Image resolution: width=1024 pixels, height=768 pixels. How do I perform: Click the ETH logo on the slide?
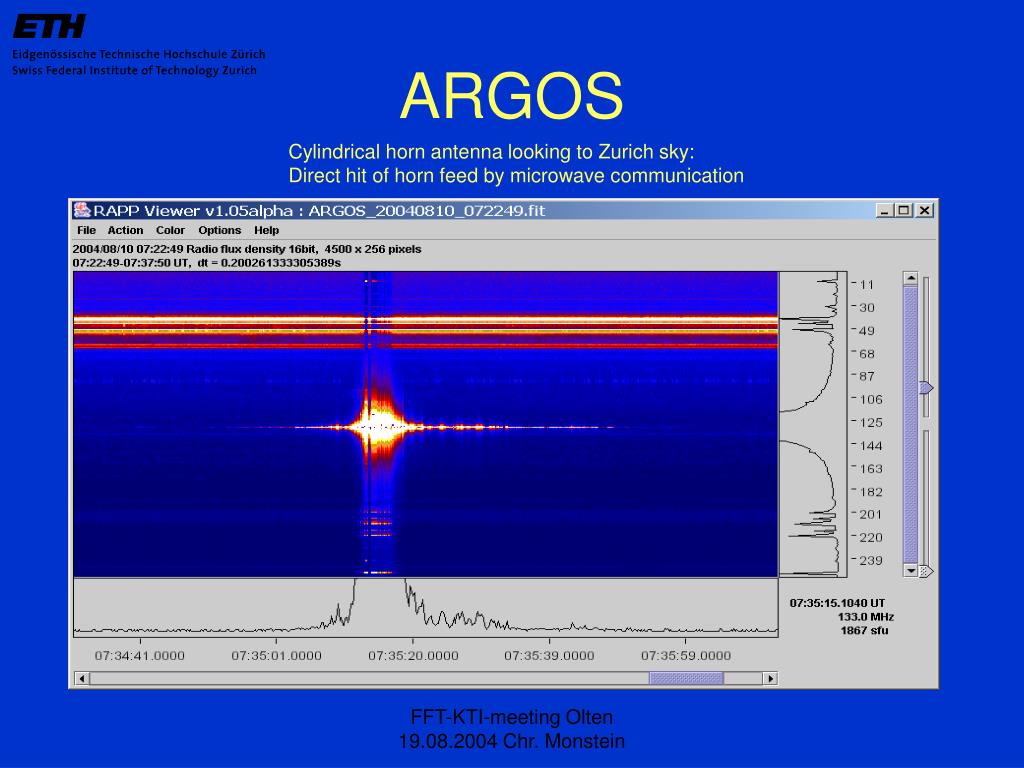tap(49, 27)
